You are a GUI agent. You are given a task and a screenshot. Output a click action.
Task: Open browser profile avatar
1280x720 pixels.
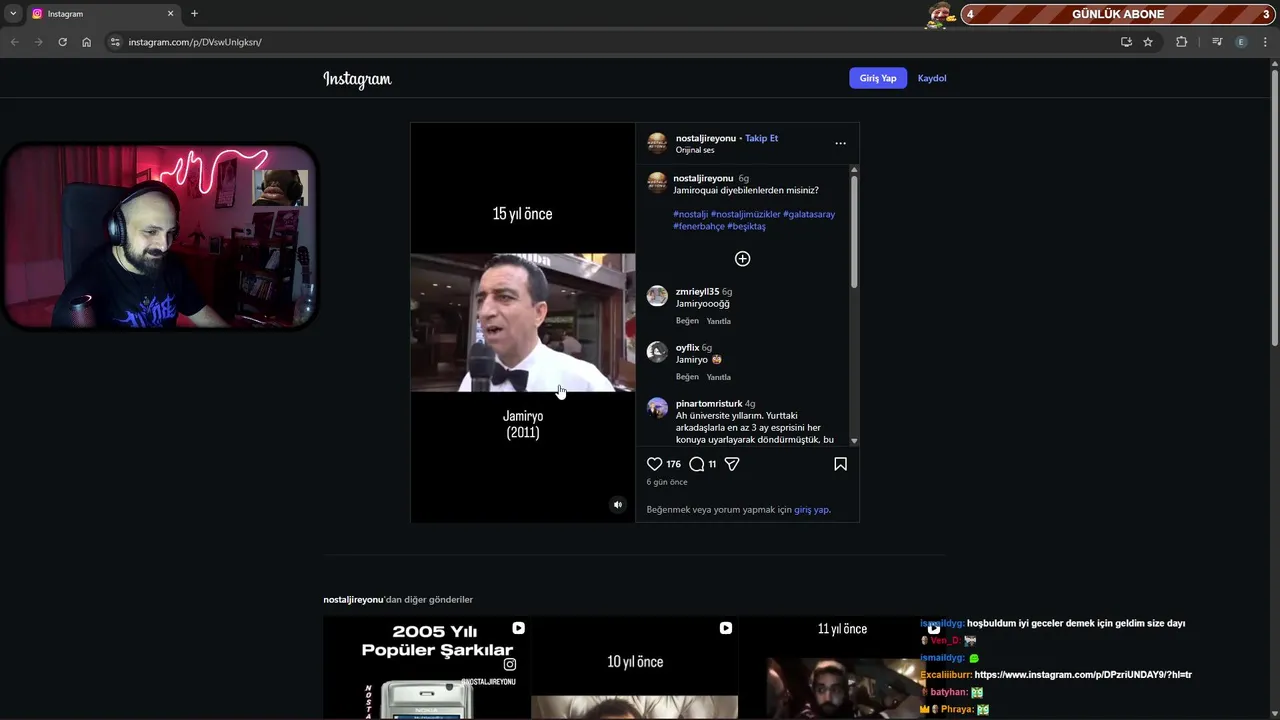[x=1241, y=42]
